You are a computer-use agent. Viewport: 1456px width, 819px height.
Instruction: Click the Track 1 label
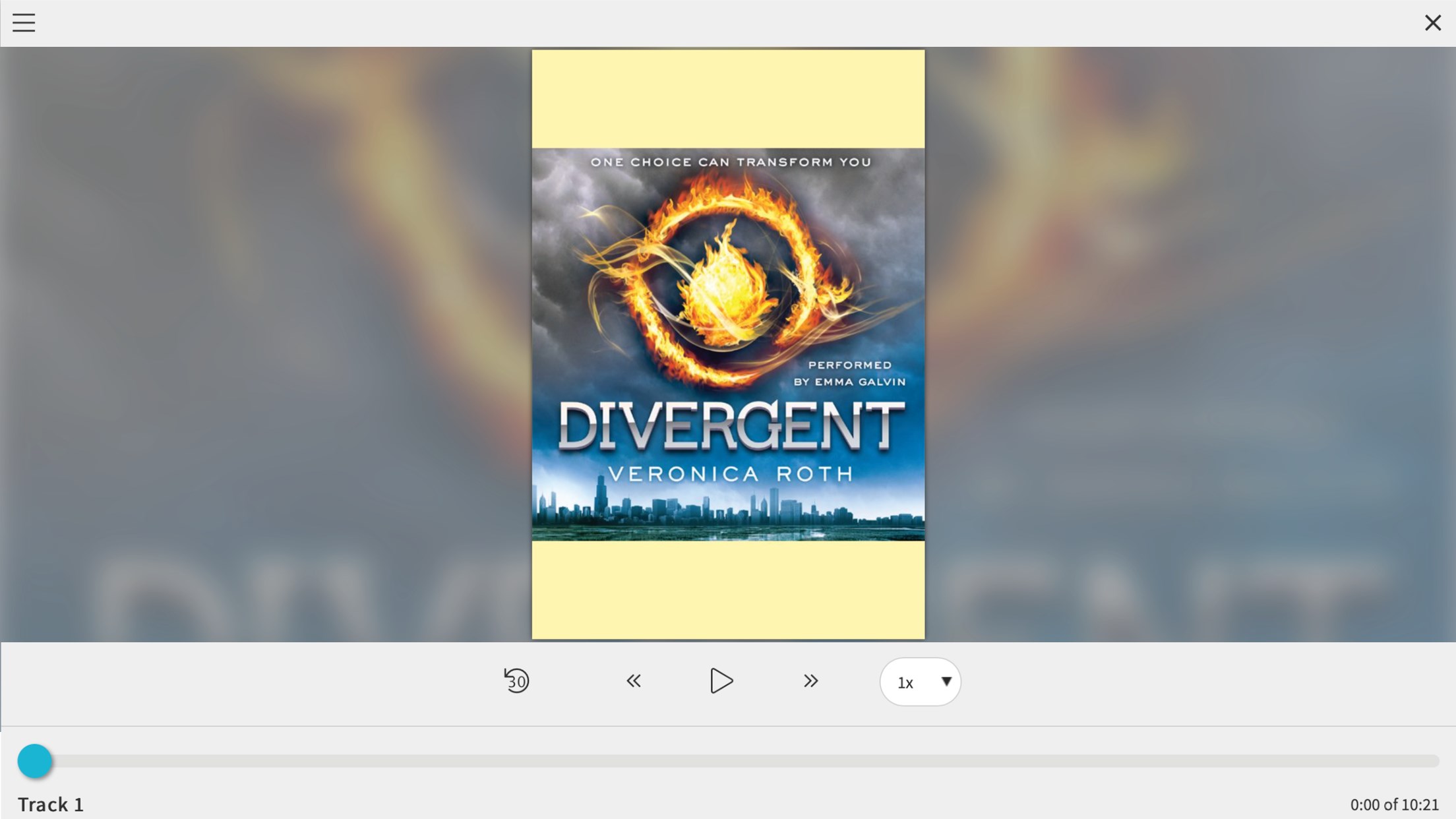coord(51,804)
